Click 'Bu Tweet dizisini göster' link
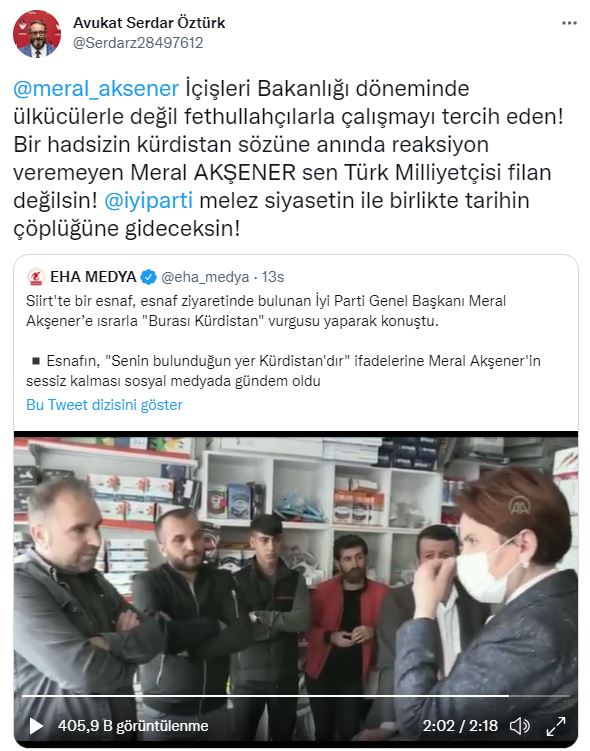The width and height of the screenshot is (590, 751). pos(104,405)
